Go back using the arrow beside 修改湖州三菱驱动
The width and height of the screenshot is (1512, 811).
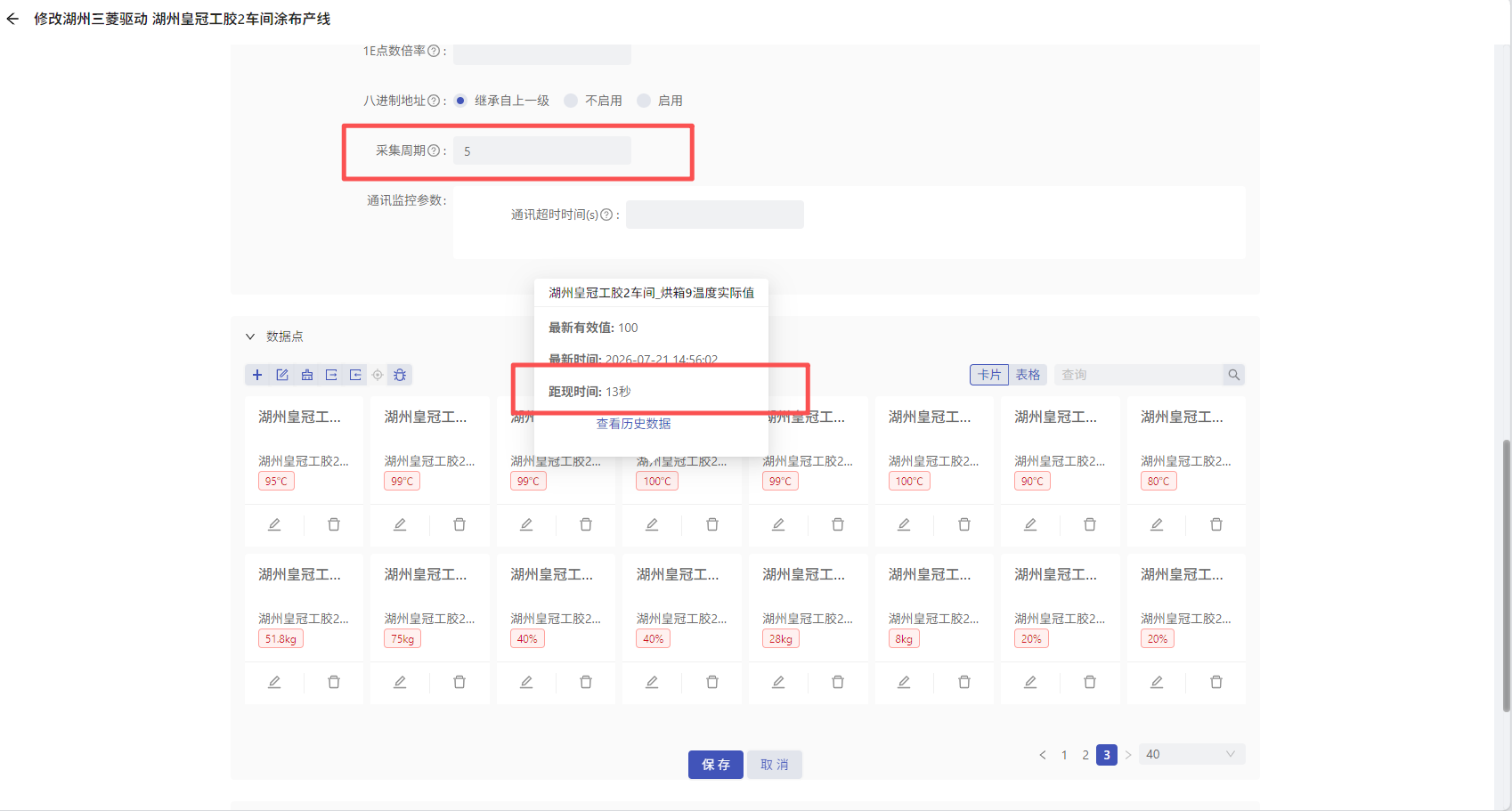(x=12, y=19)
